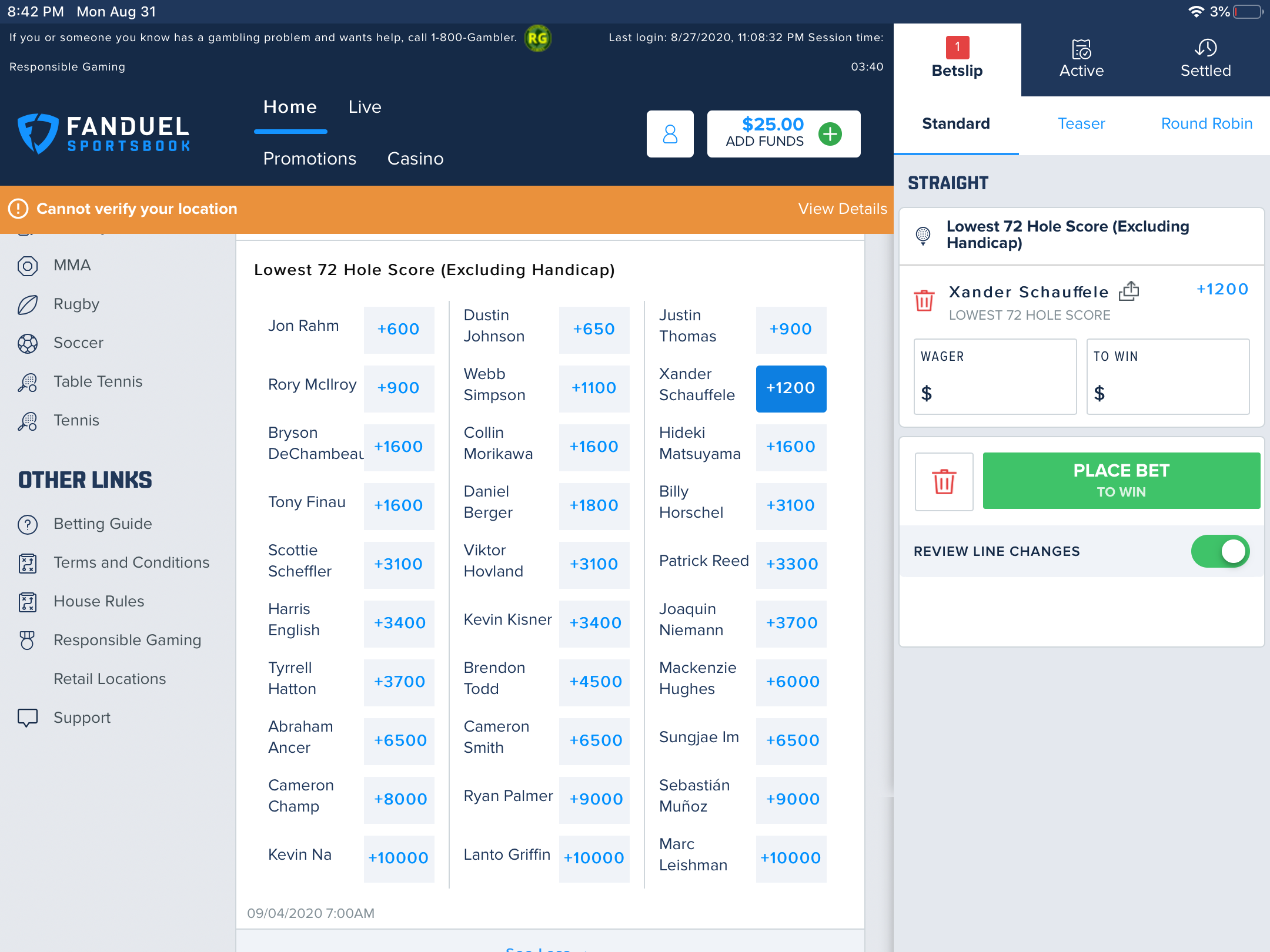Select Ryan Palmer +9000 odds
This screenshot has width=1270, height=952.
point(594,800)
